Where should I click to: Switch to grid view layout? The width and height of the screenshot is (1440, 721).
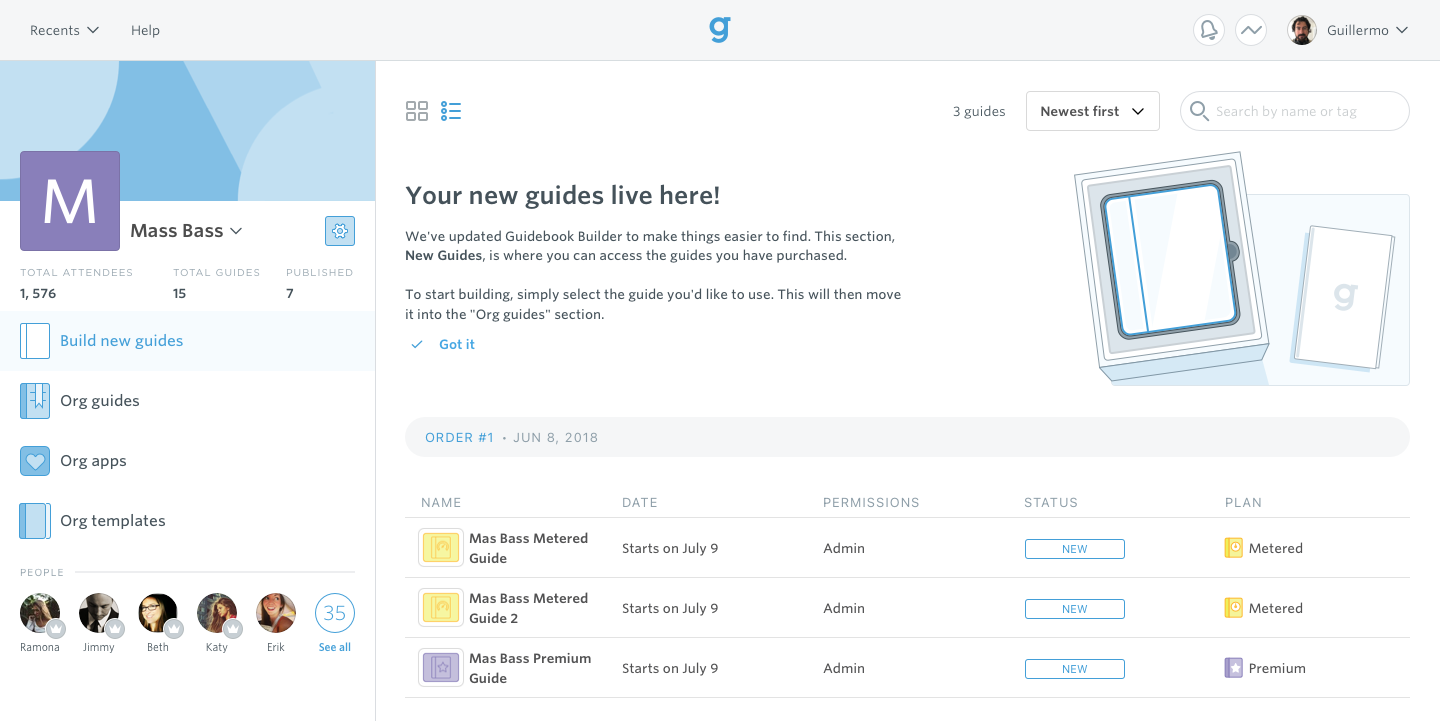tap(417, 111)
